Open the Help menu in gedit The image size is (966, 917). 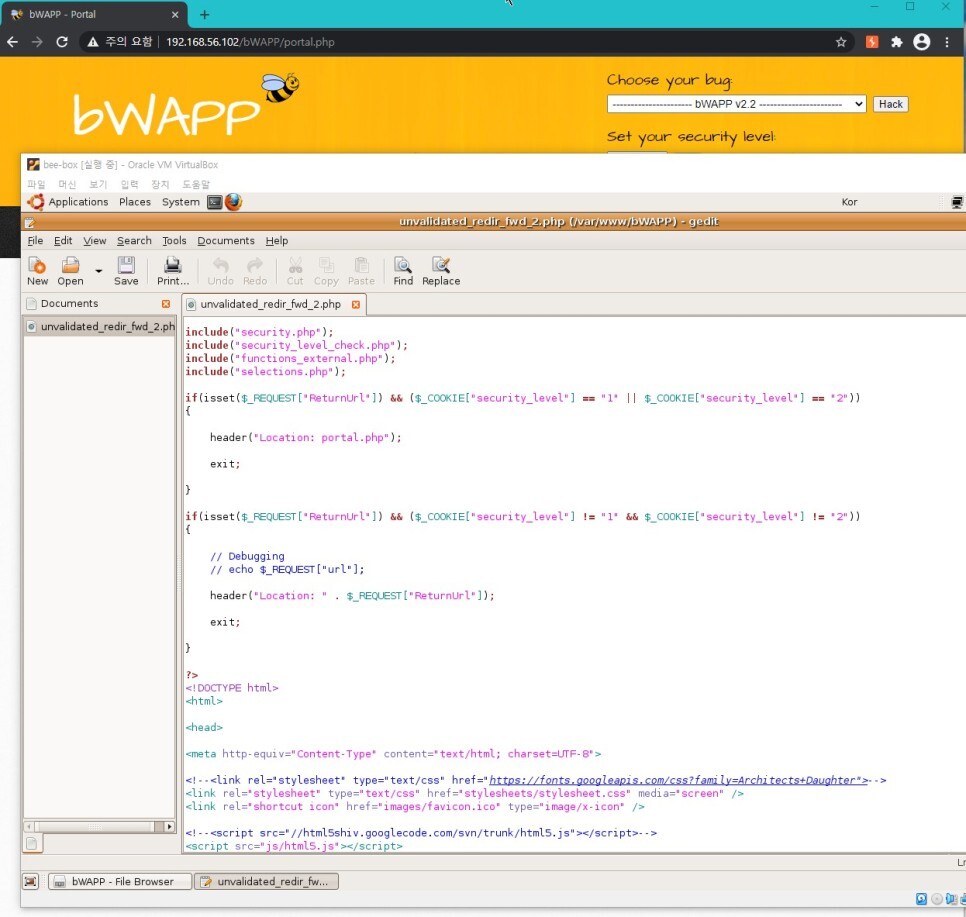(x=277, y=240)
